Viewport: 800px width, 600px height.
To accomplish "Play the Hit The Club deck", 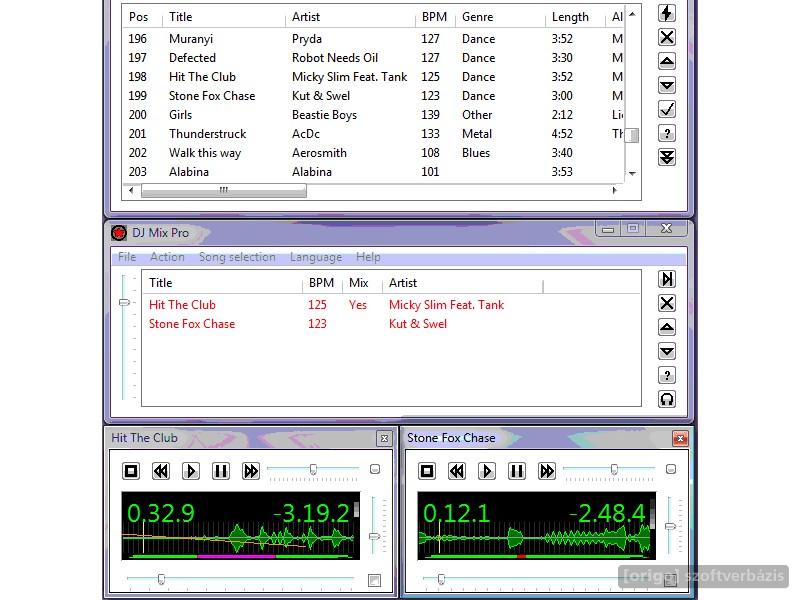I will click(191, 471).
